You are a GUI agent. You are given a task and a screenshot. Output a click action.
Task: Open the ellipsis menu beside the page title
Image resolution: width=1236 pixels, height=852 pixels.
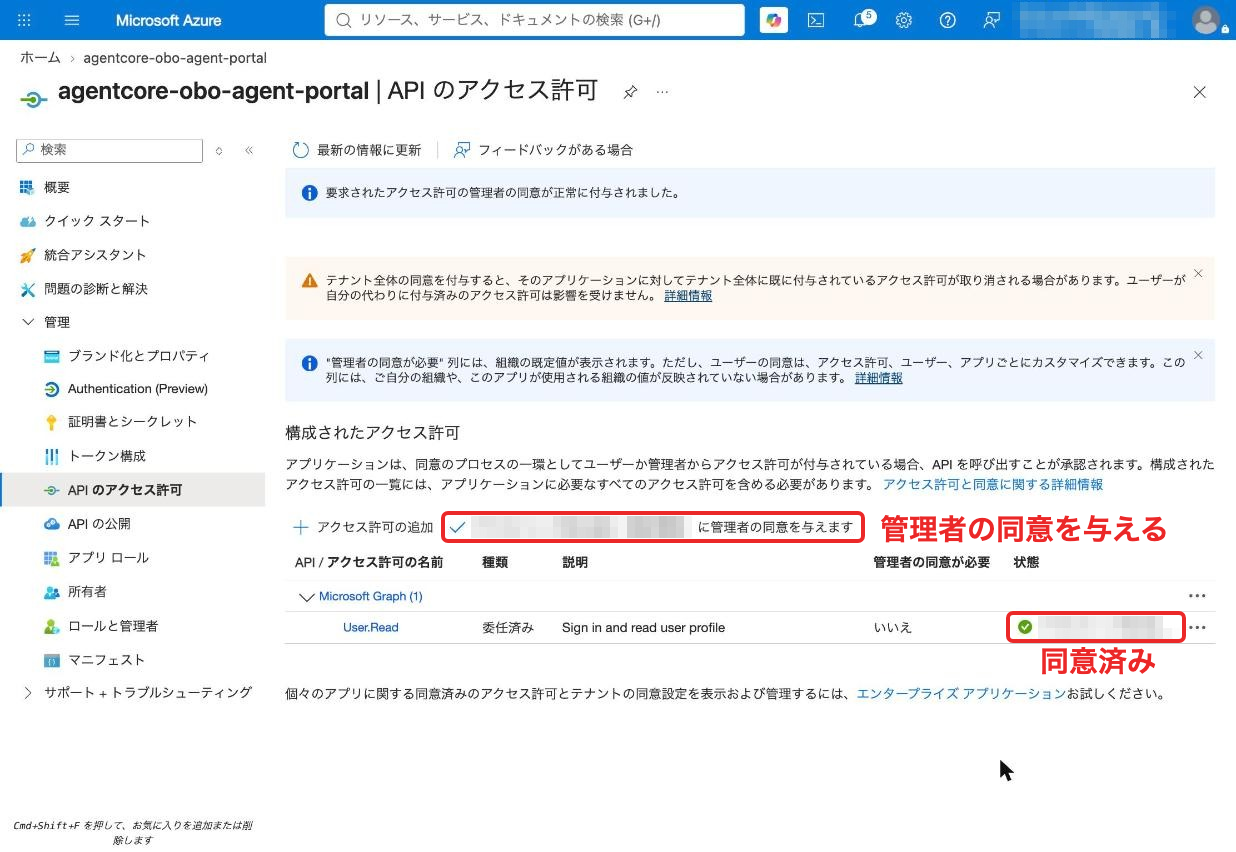(x=662, y=92)
